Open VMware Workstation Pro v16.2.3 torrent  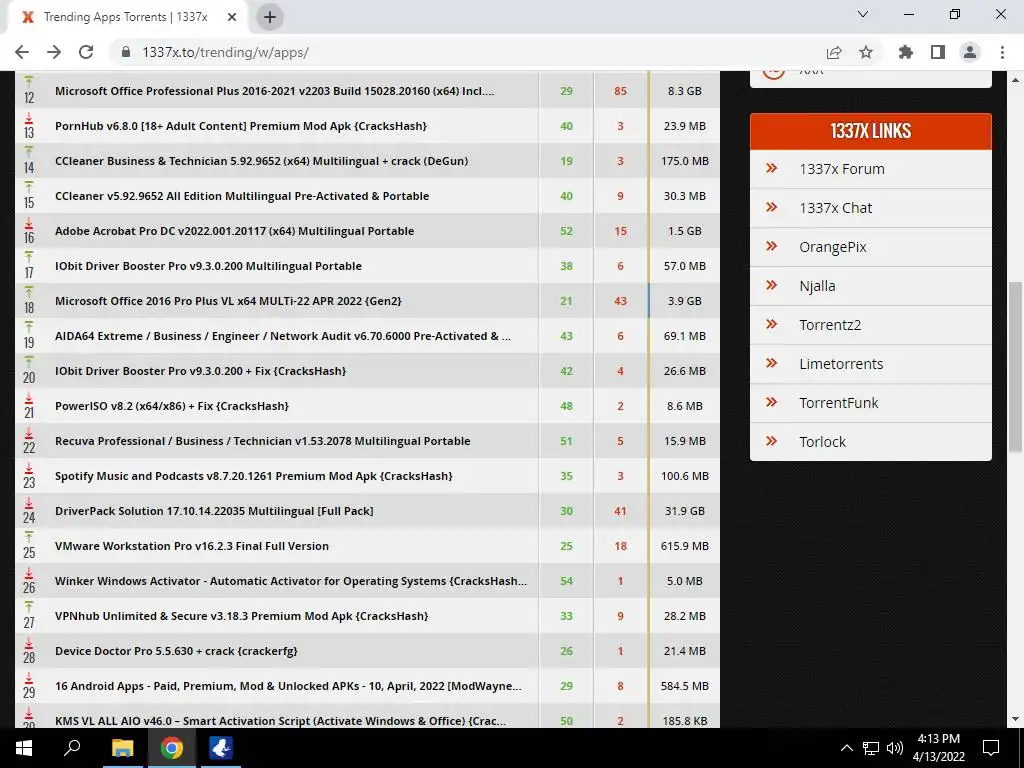[192, 546]
